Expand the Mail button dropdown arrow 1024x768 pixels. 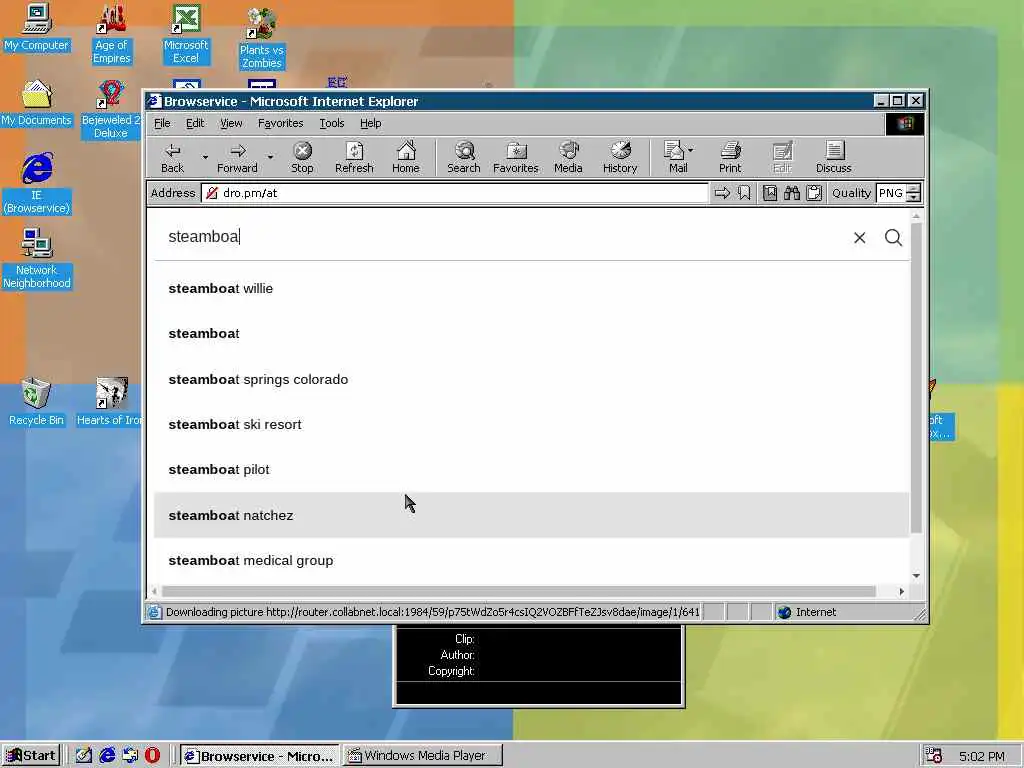pos(691,150)
